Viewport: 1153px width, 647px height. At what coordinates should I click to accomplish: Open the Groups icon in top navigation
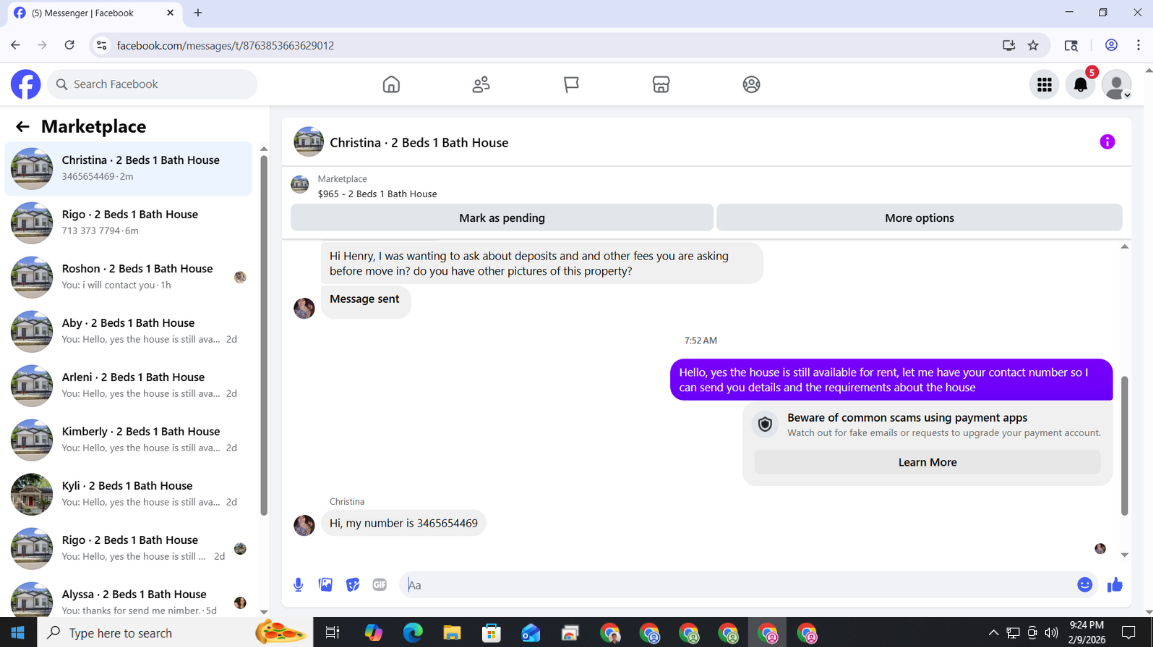[752, 85]
